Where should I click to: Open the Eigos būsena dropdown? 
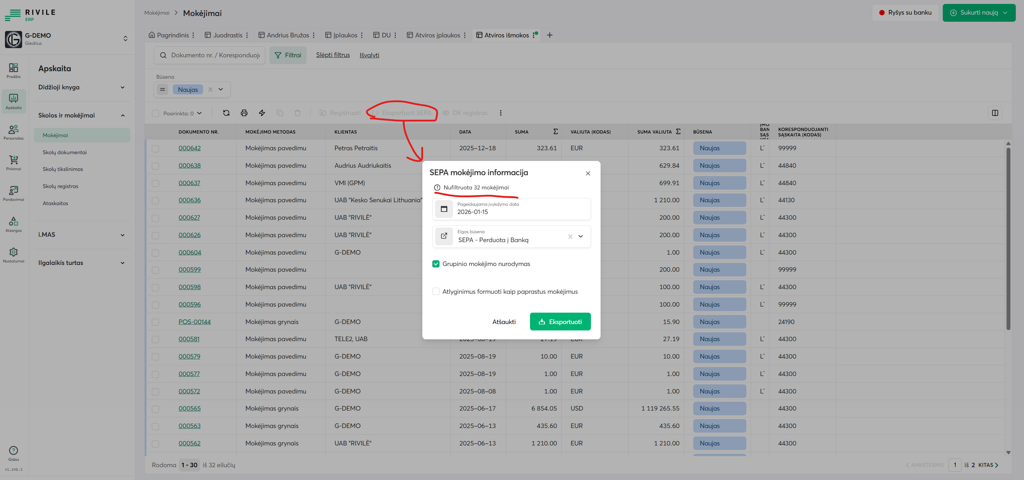(581, 237)
